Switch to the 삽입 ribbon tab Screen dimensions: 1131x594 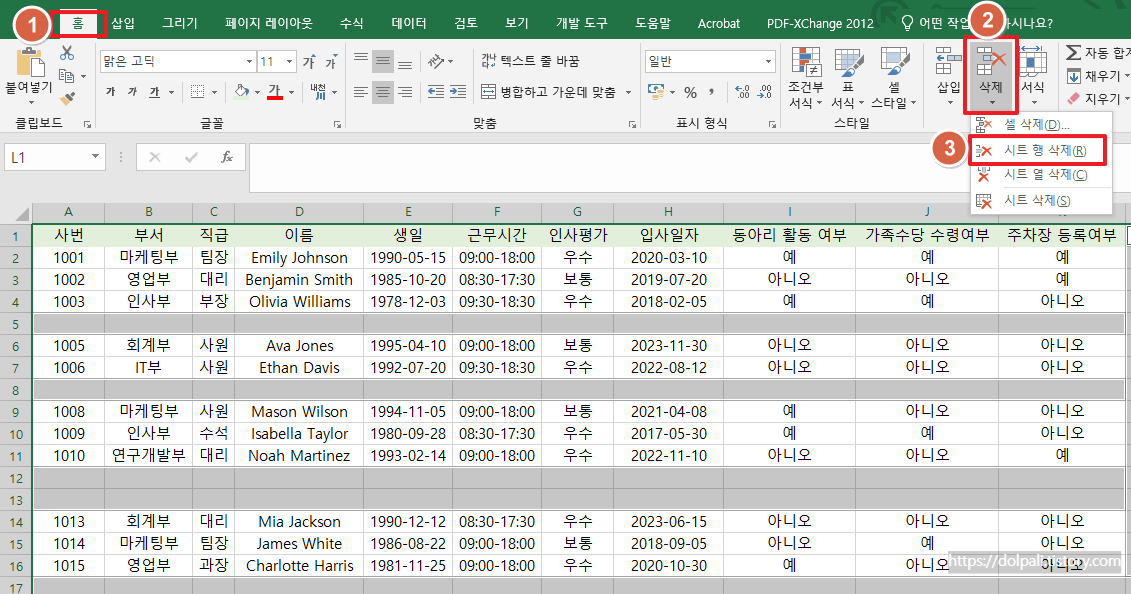click(x=122, y=22)
